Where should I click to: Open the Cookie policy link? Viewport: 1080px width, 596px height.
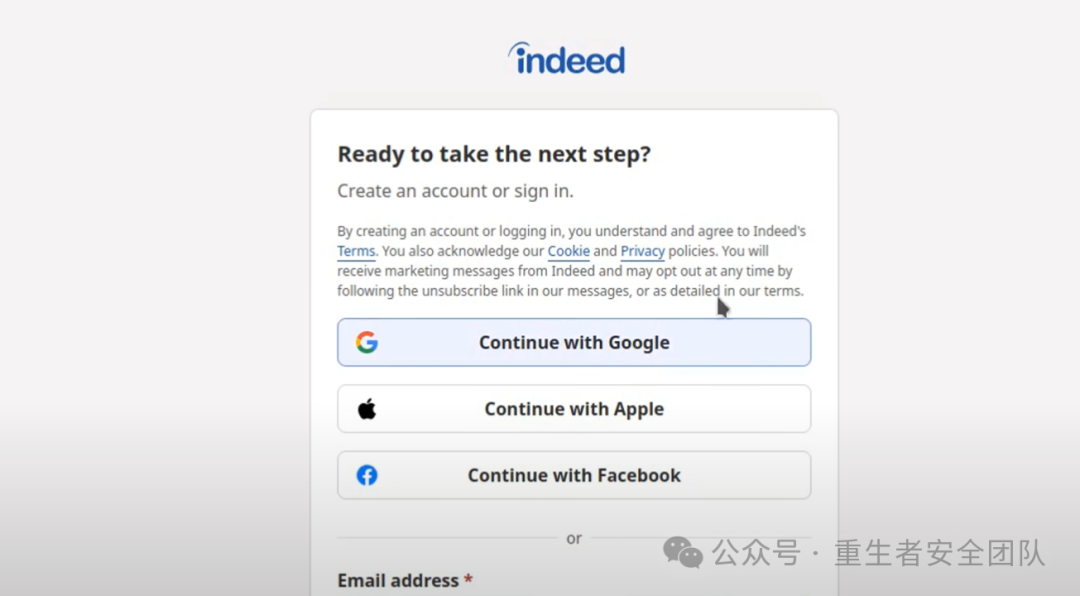click(568, 251)
